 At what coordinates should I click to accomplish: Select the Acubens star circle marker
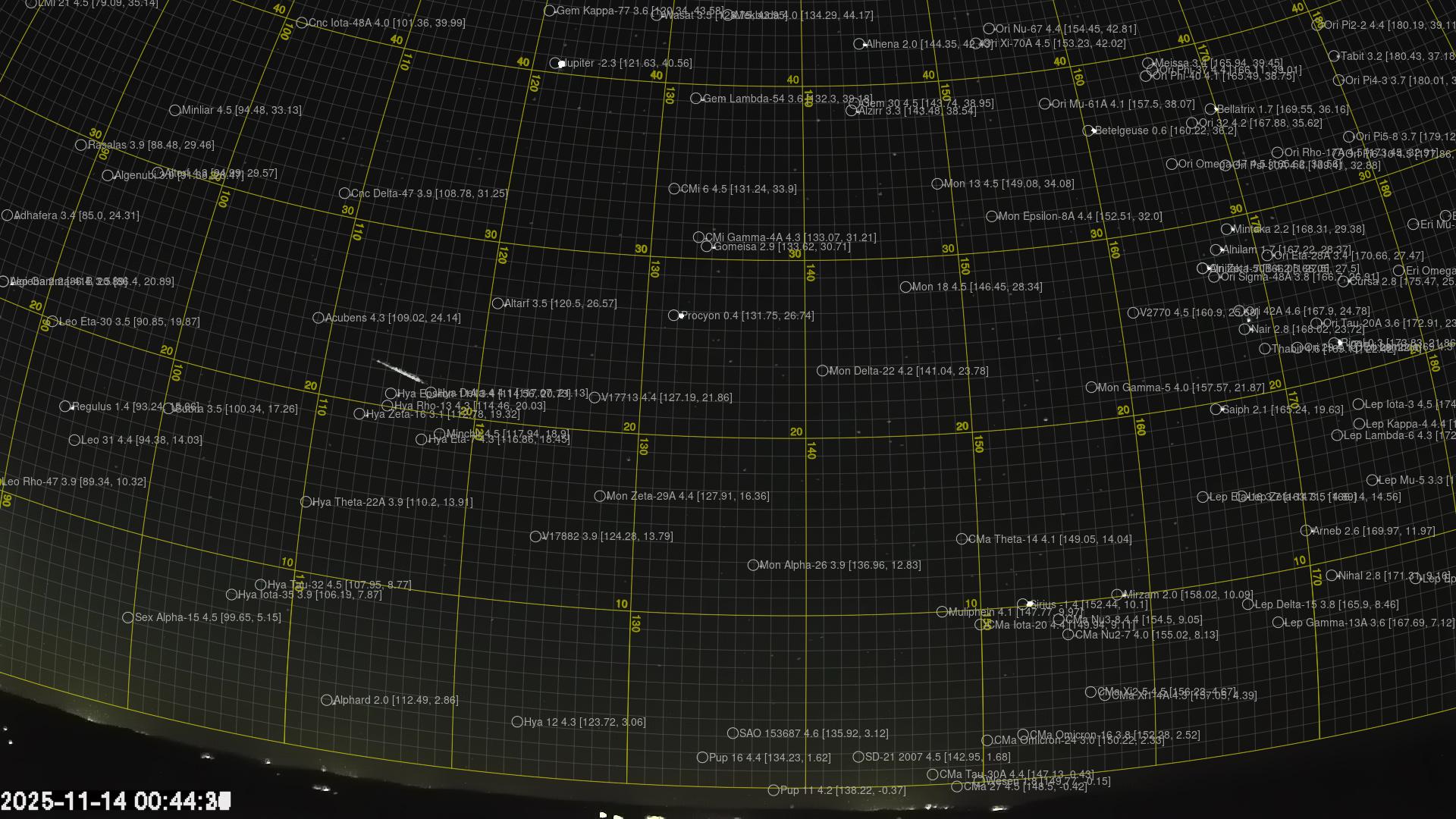click(x=318, y=318)
